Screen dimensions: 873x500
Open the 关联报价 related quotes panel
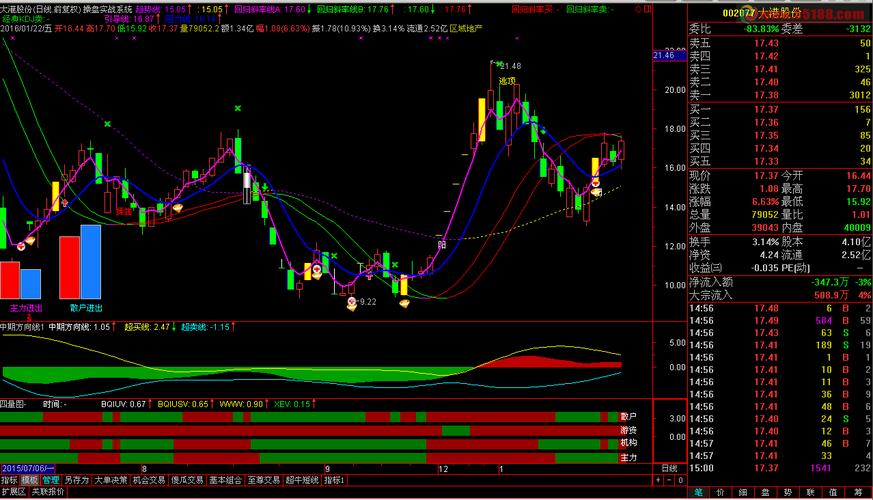pyautogui.click(x=47, y=492)
